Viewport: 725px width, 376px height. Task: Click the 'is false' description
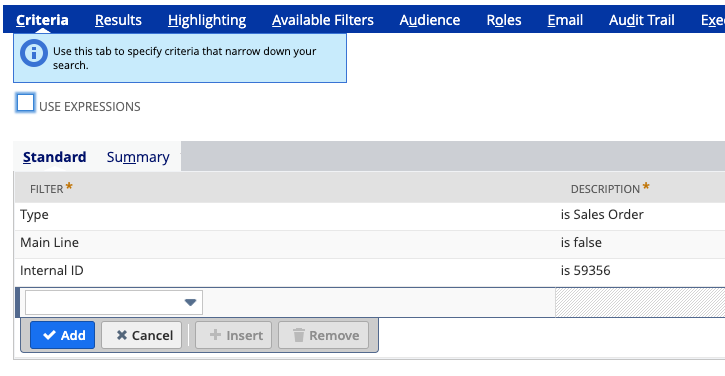581,242
